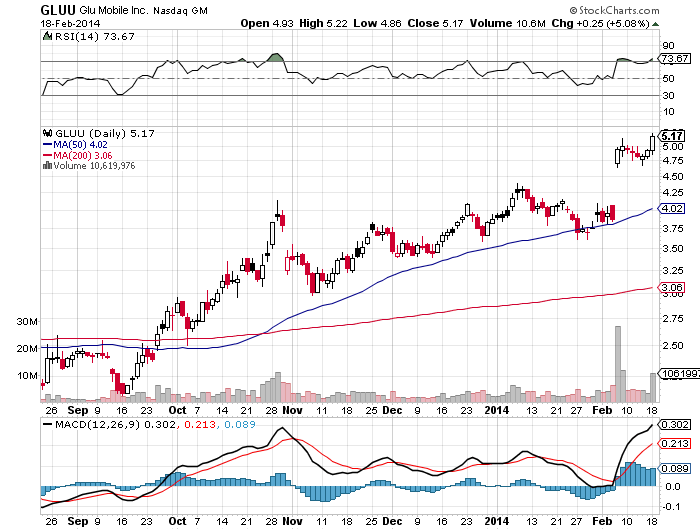Click the 2.50 price axis tick

tap(673, 346)
